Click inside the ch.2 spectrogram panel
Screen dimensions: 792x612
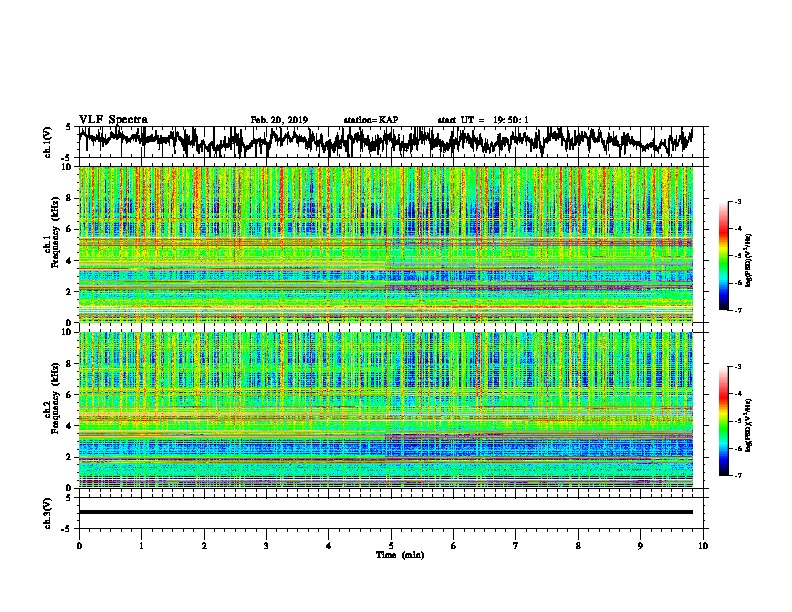coord(386,410)
